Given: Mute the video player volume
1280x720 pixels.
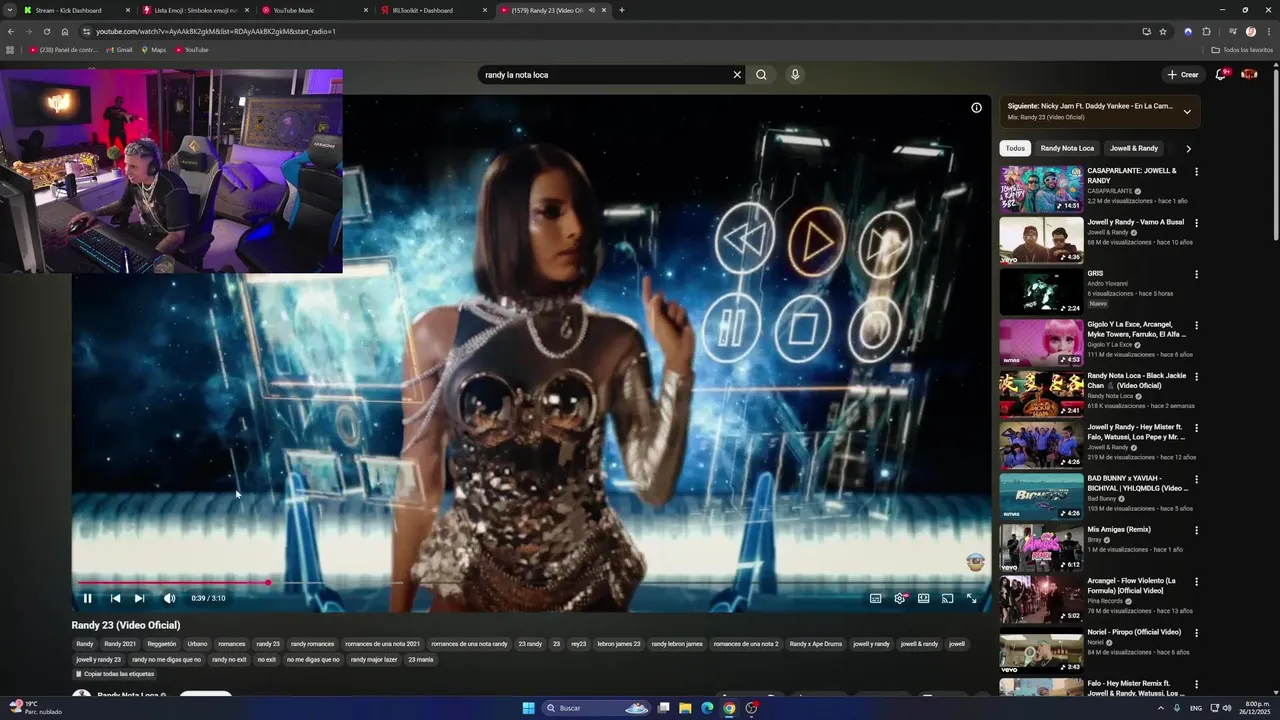Looking at the screenshot, I should point(169,598).
